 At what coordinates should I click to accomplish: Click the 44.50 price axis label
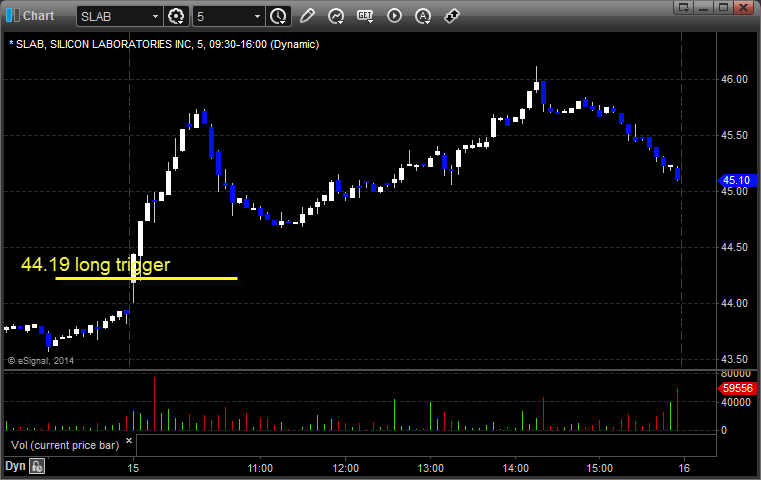[734, 248]
